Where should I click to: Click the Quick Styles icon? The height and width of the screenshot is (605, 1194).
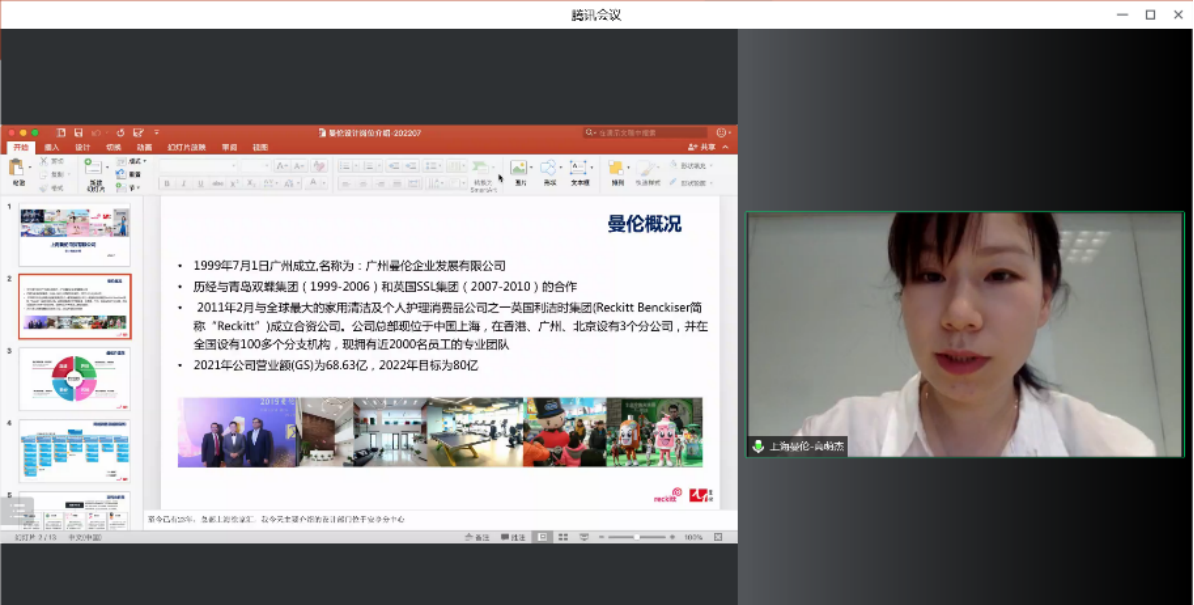point(646,167)
